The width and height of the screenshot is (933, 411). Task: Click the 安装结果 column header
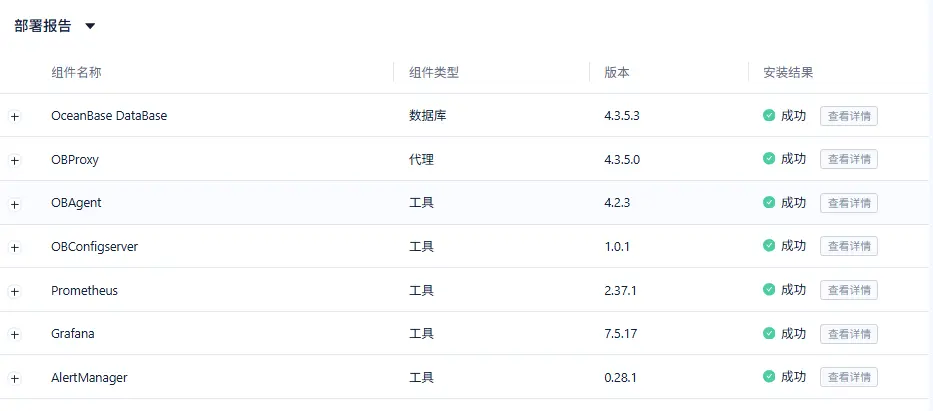(788, 73)
